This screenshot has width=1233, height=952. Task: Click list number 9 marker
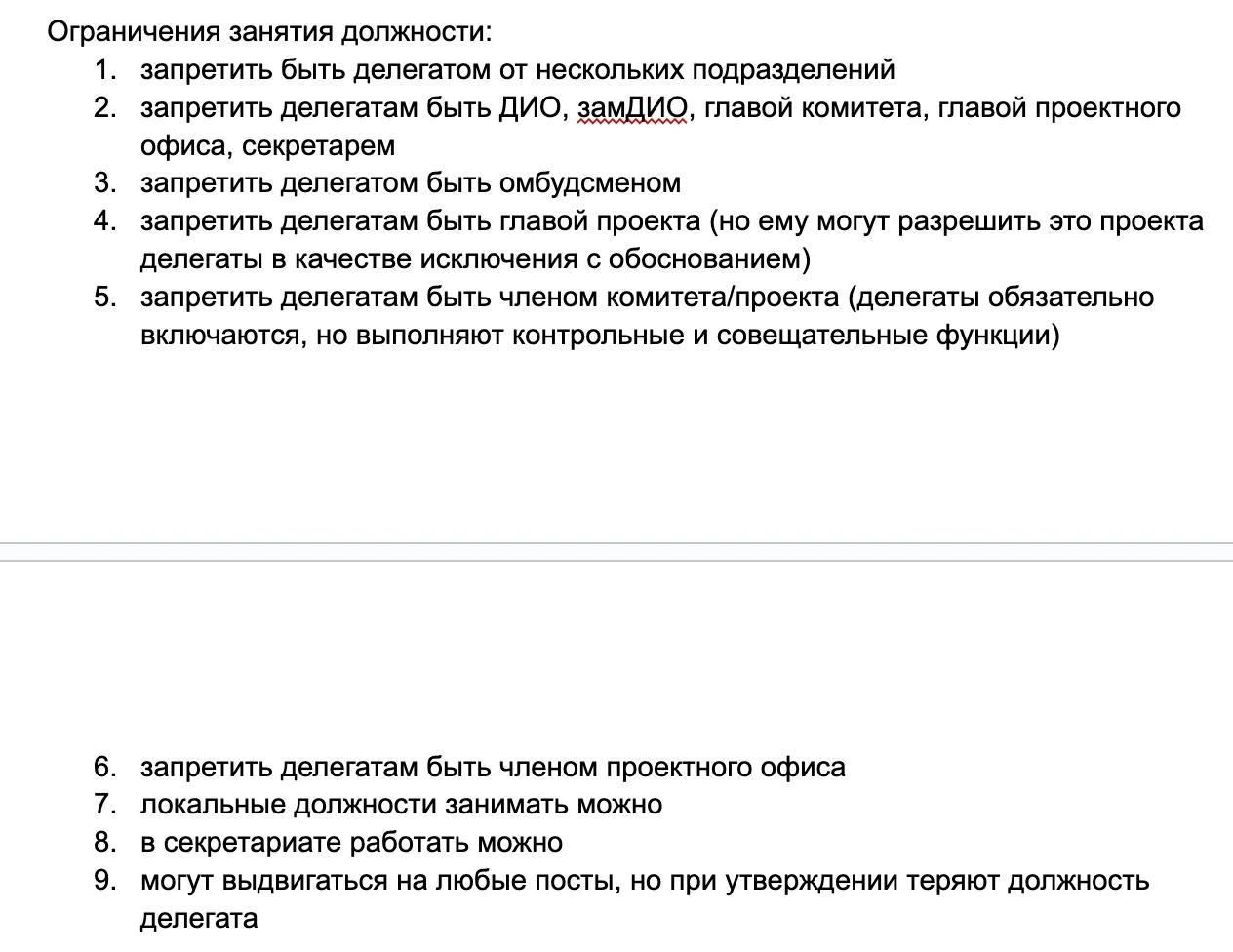pyautogui.click(x=105, y=881)
